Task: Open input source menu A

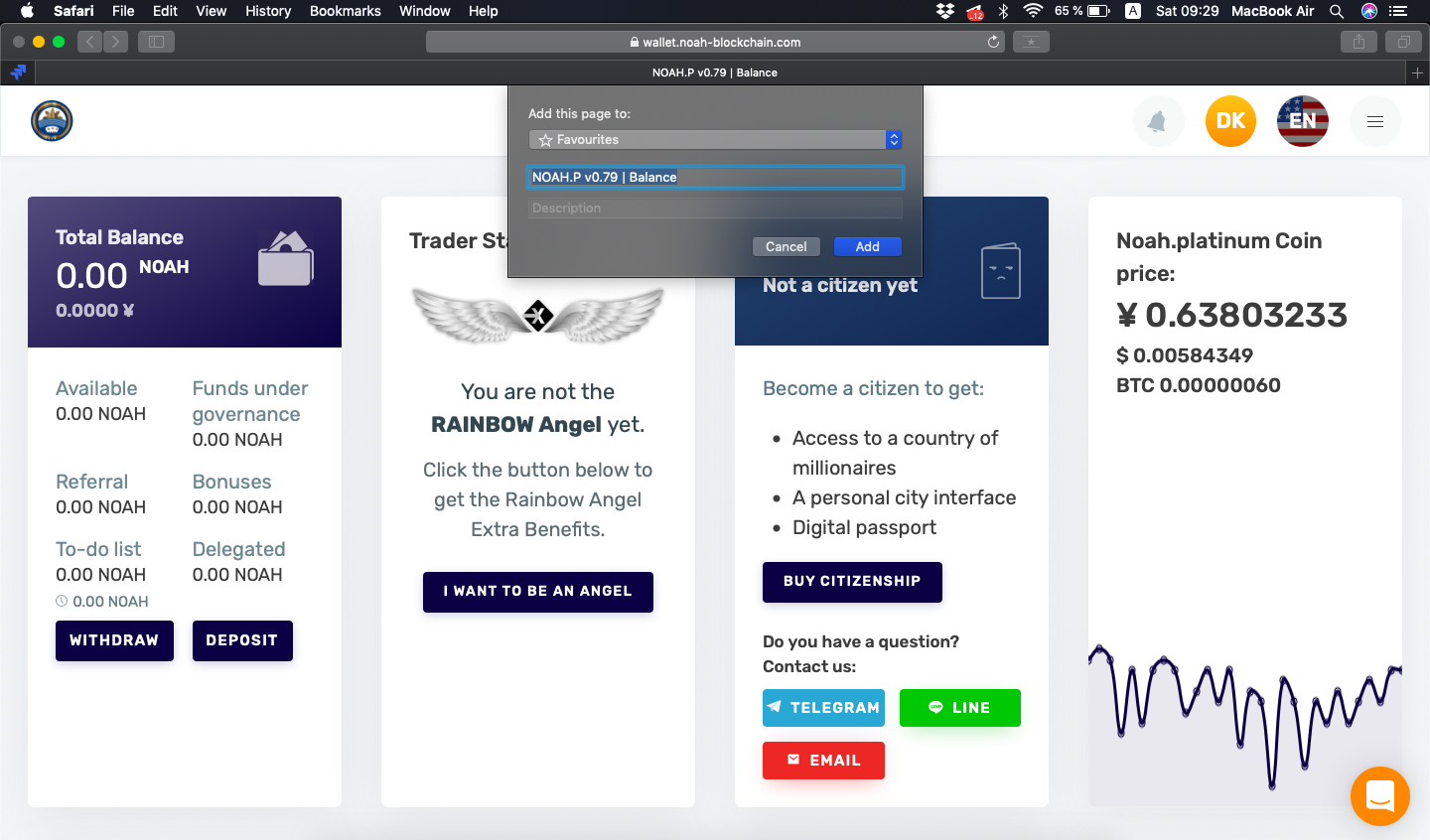Action: (x=1133, y=11)
